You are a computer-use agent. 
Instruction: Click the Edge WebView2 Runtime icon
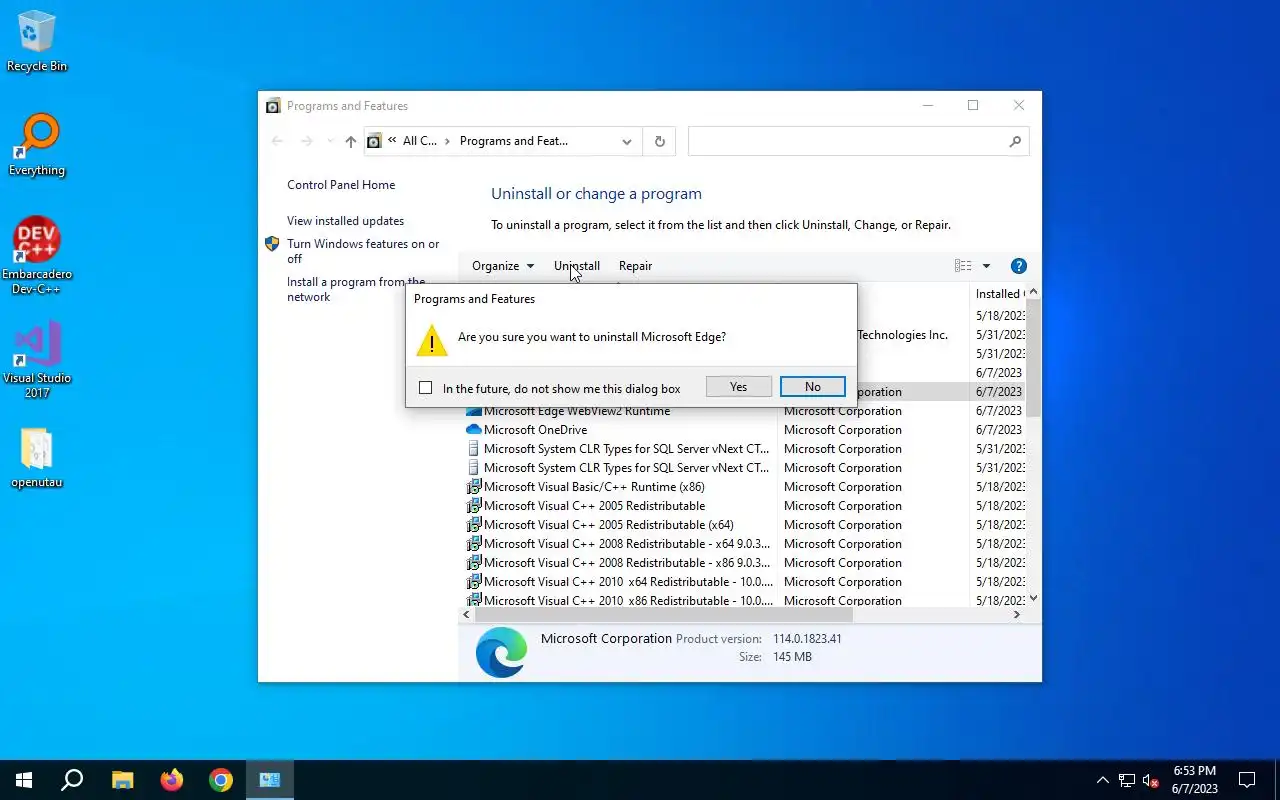[x=474, y=411]
